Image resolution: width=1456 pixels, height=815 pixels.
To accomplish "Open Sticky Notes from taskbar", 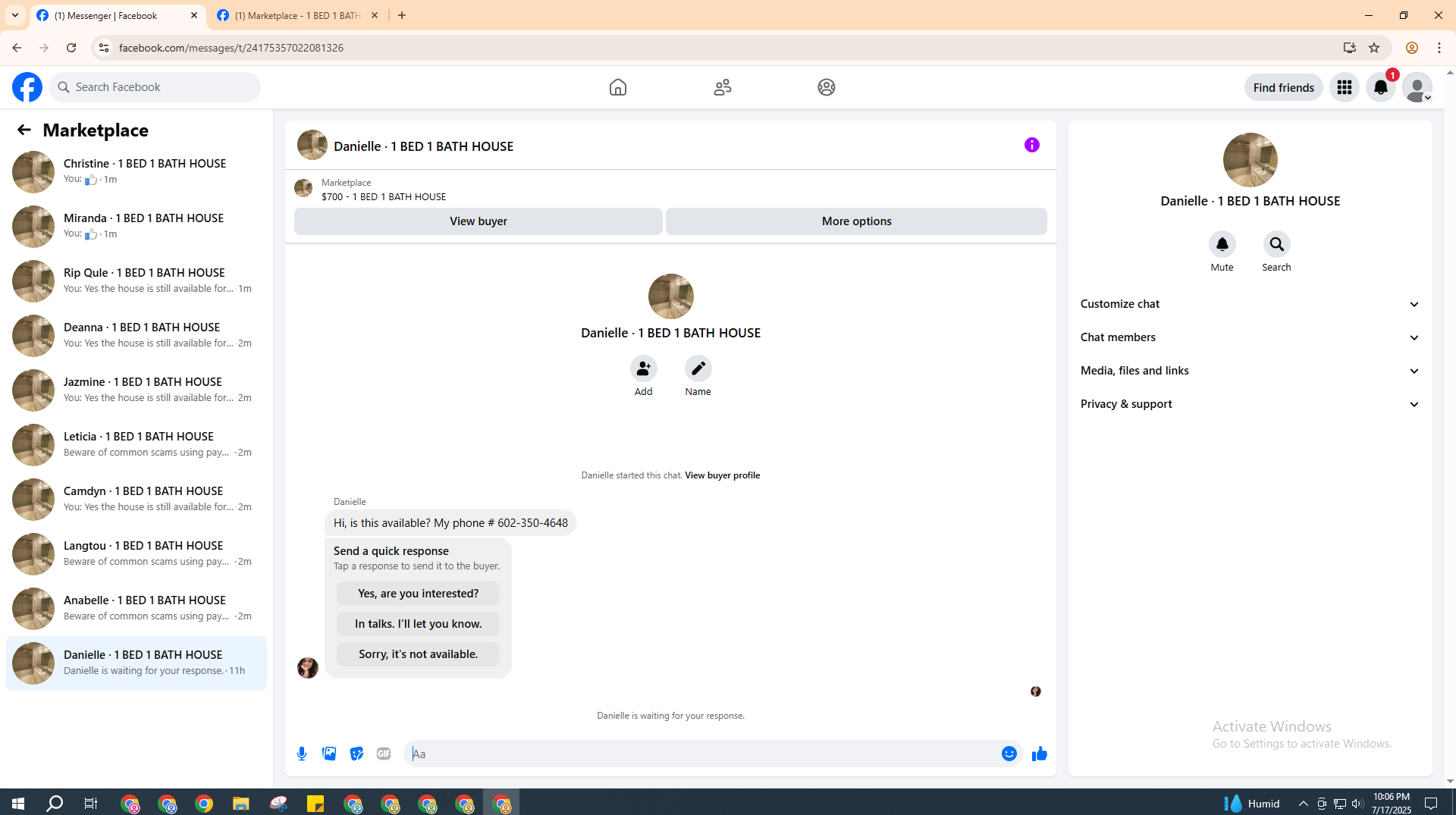I will [315, 804].
